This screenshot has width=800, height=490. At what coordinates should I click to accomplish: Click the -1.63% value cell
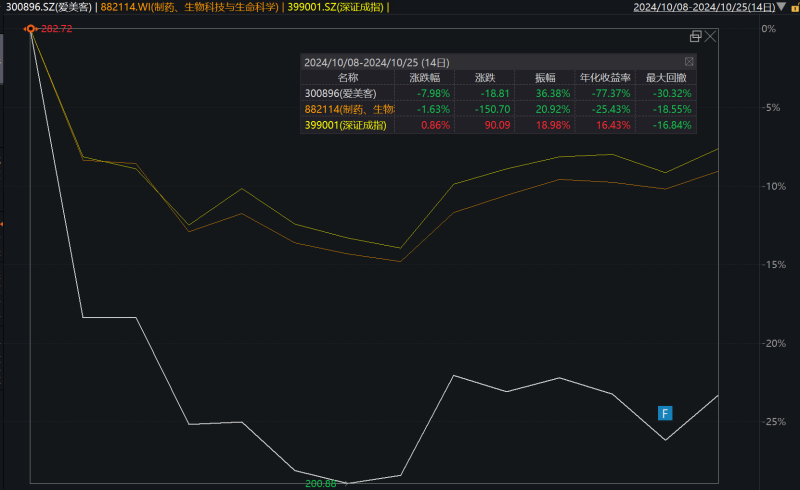433,109
